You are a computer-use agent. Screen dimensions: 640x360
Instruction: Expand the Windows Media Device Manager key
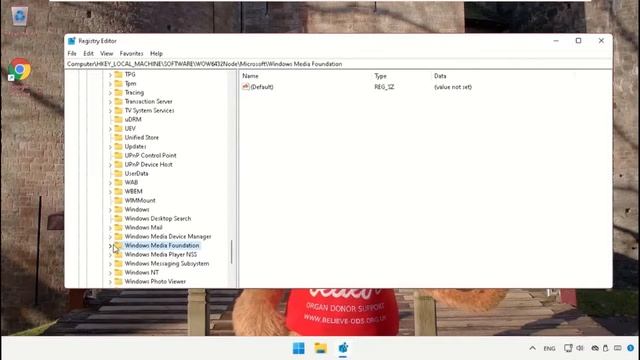(110, 237)
